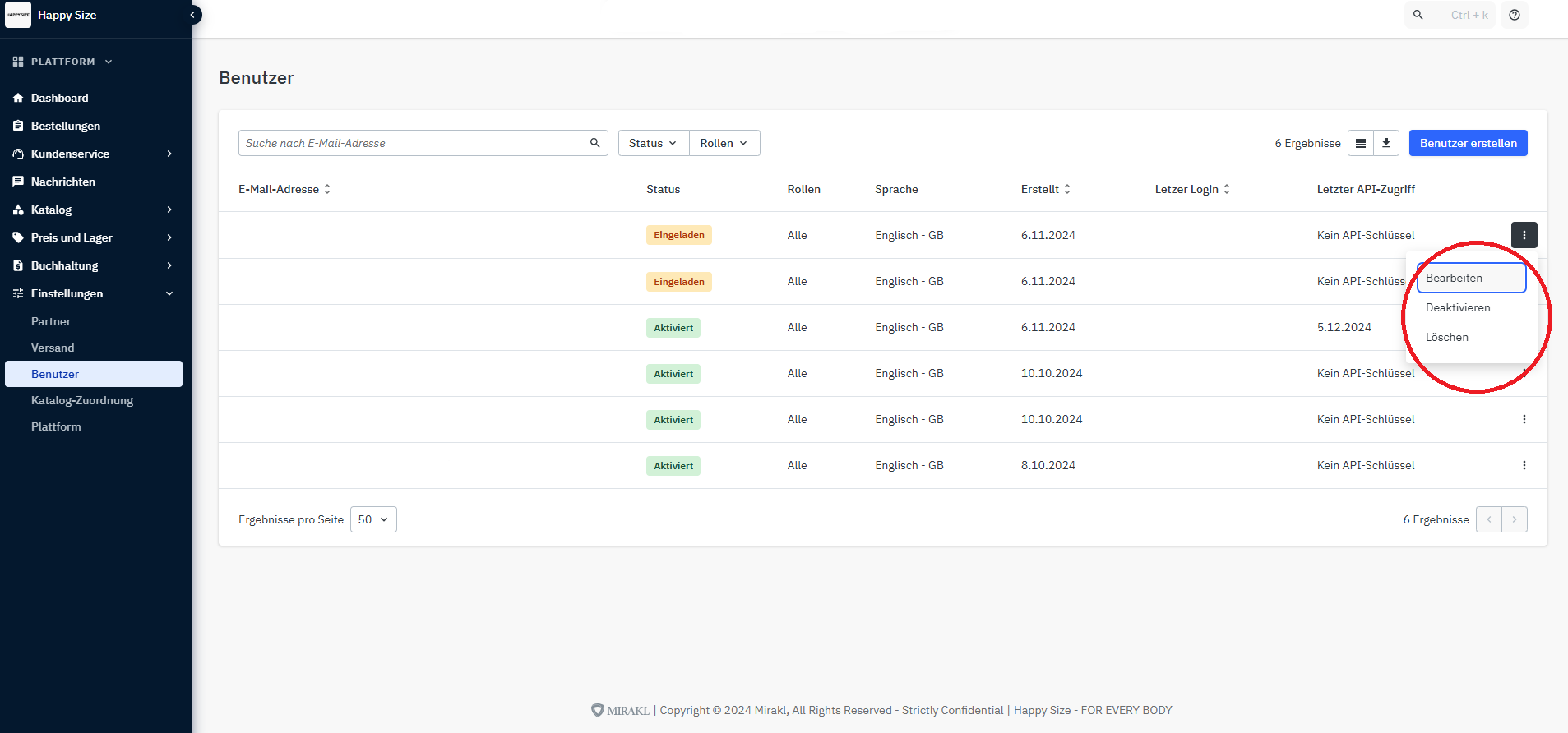Image resolution: width=1568 pixels, height=733 pixels.
Task: Go to Bestellungen in the sidebar
Action: click(66, 126)
